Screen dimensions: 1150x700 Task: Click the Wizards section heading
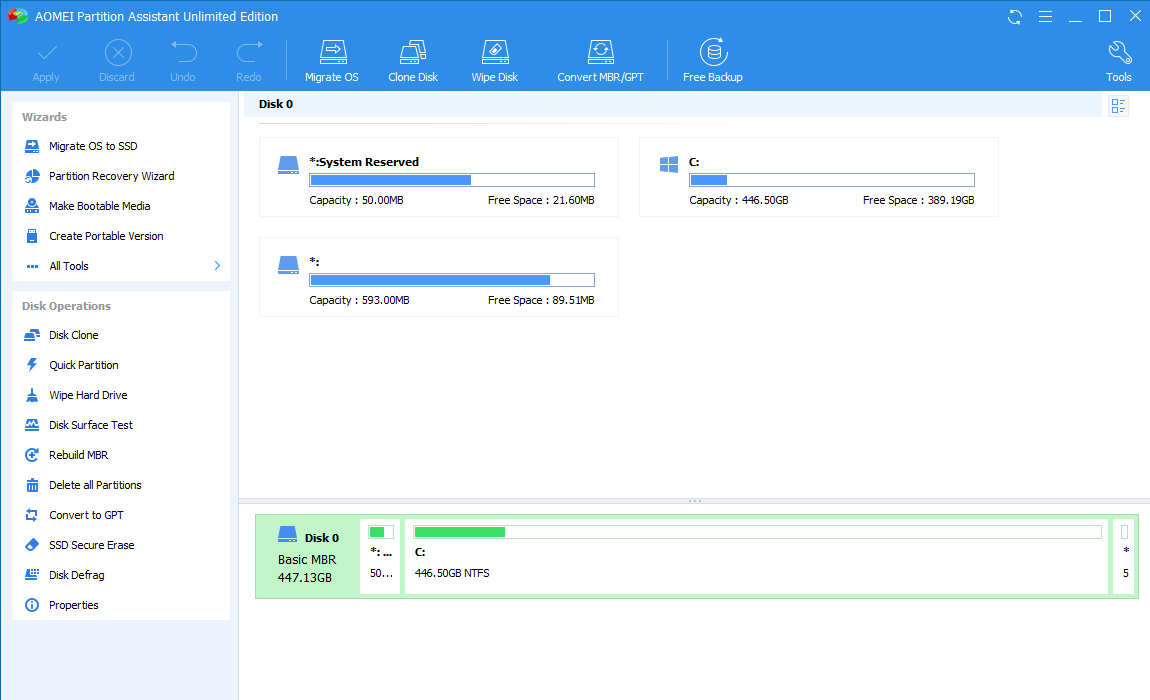pyautogui.click(x=45, y=117)
